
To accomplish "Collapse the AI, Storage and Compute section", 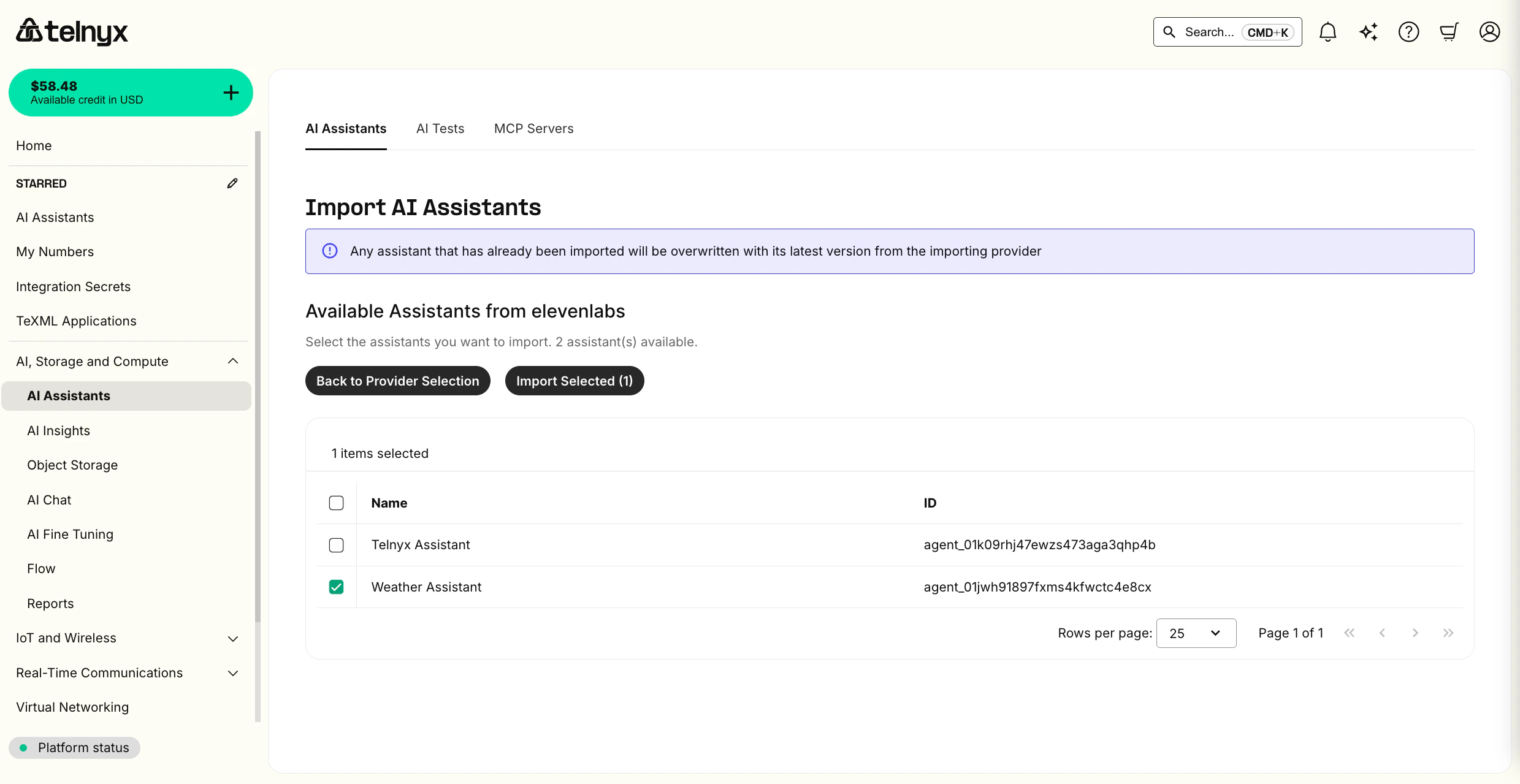I will [232, 361].
